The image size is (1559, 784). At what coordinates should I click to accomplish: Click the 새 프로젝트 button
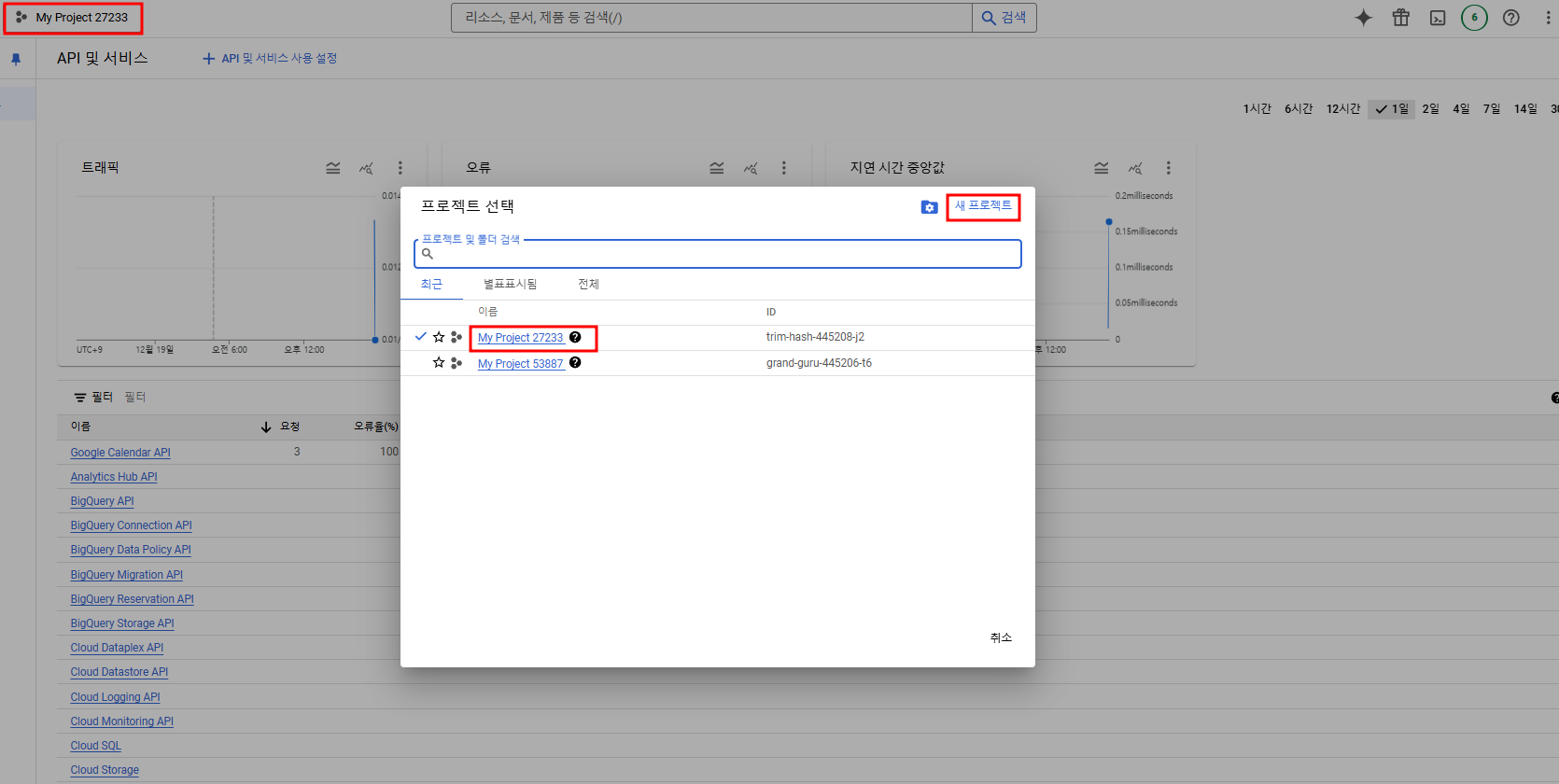(x=983, y=206)
